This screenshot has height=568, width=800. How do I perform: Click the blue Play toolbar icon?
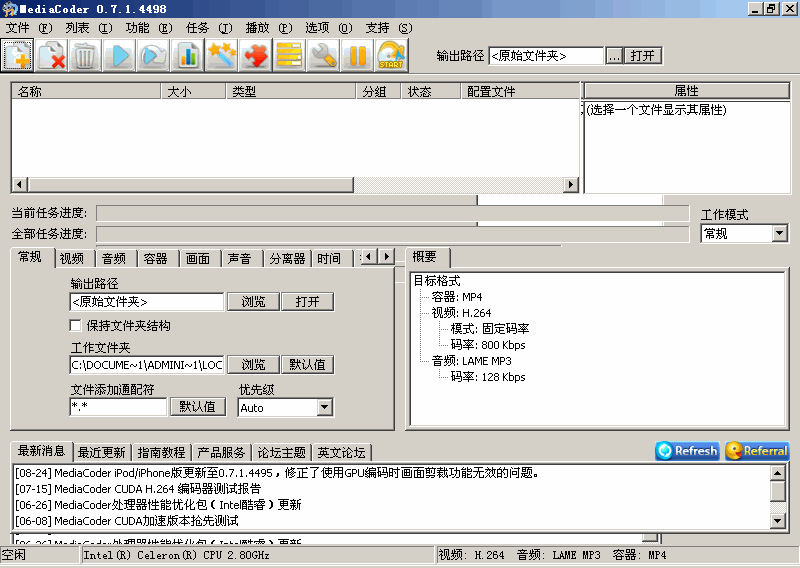(119, 55)
